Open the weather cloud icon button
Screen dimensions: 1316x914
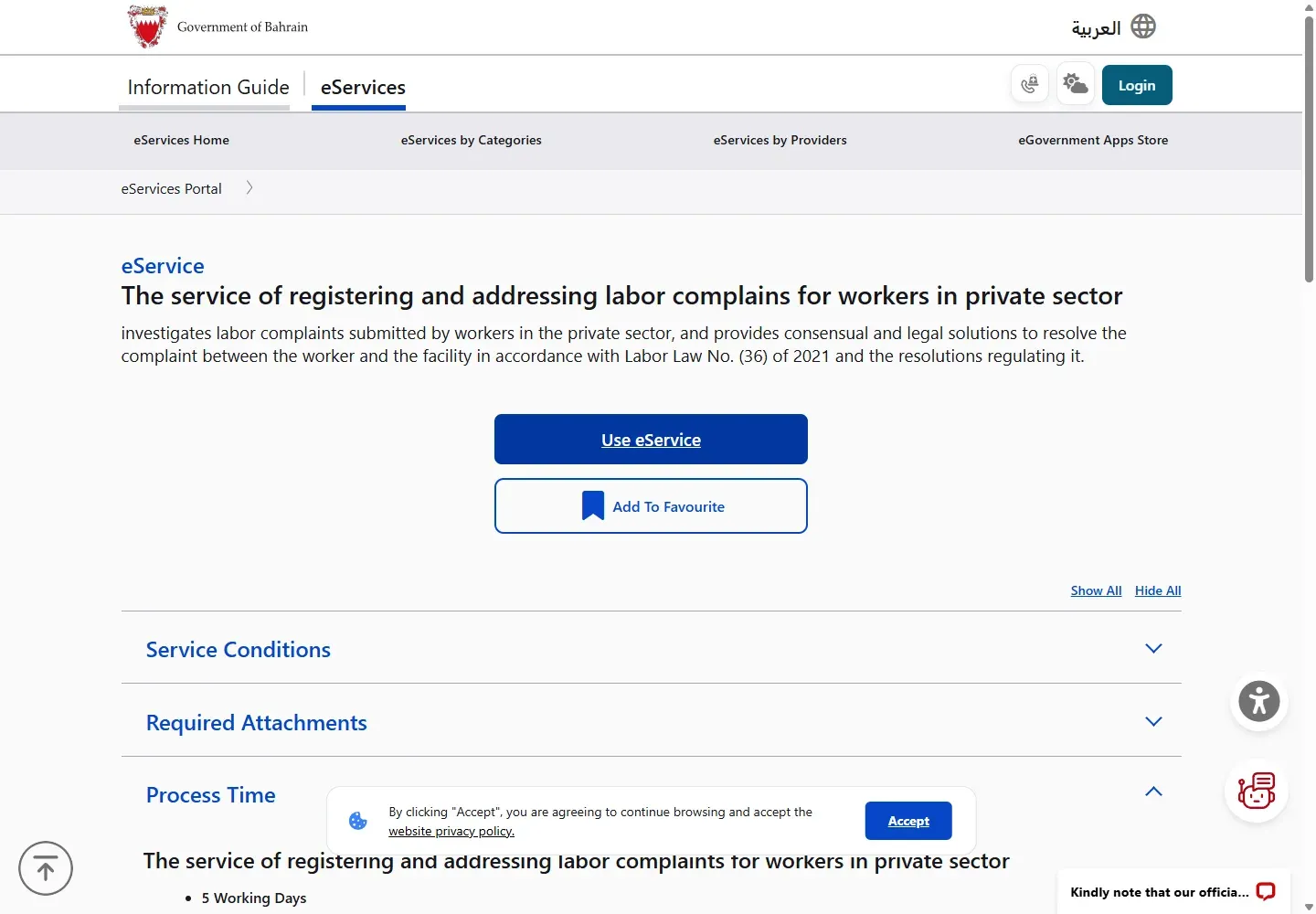tap(1076, 85)
